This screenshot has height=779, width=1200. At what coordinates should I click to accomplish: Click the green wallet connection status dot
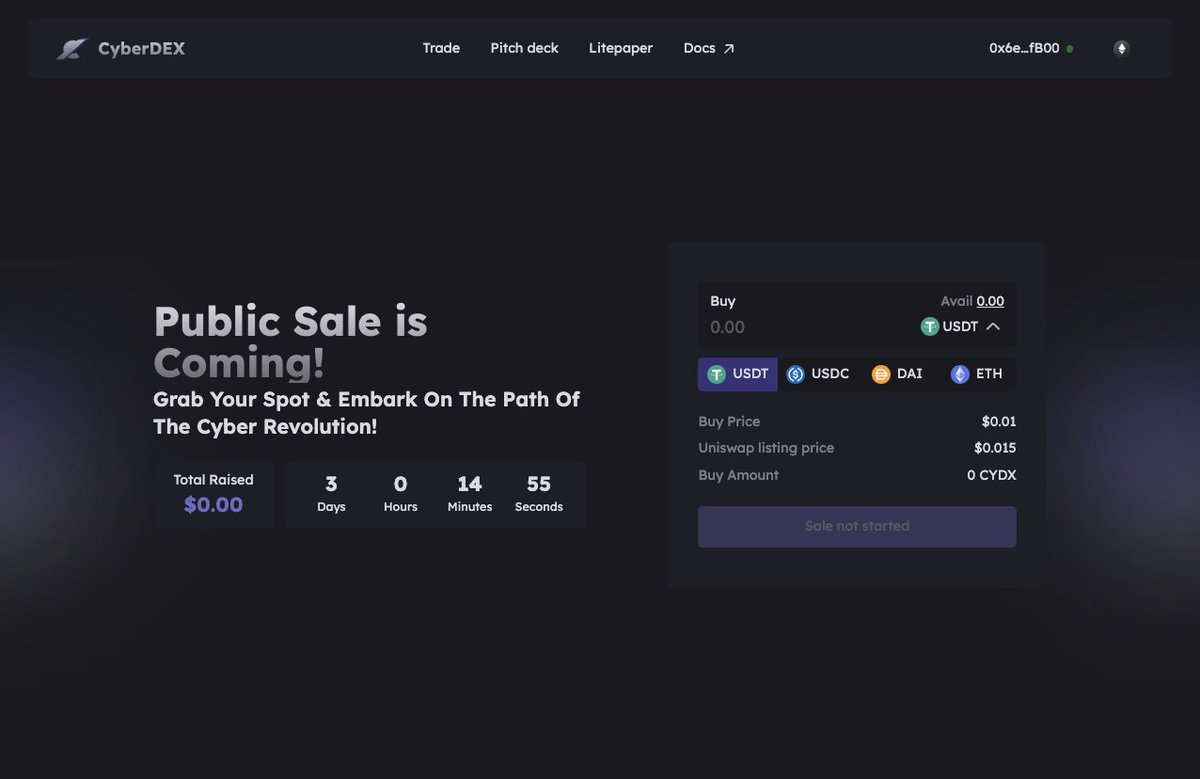(x=1070, y=48)
